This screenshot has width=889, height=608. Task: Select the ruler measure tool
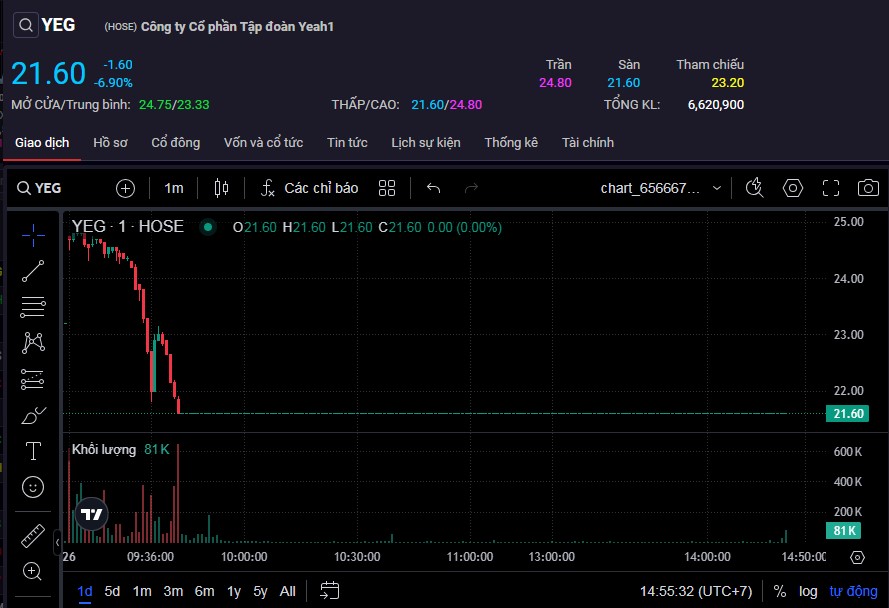[x=33, y=536]
